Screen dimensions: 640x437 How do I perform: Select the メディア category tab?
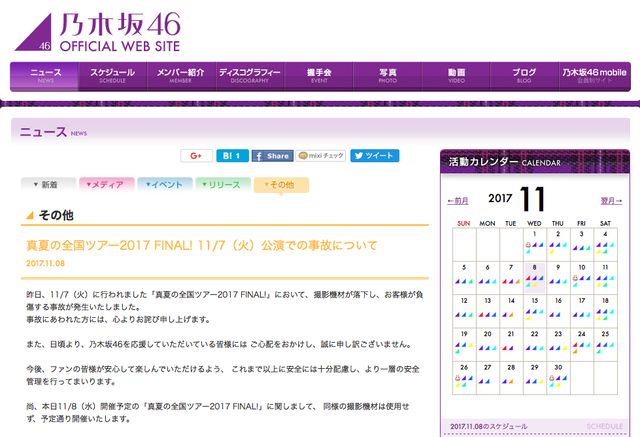point(107,184)
